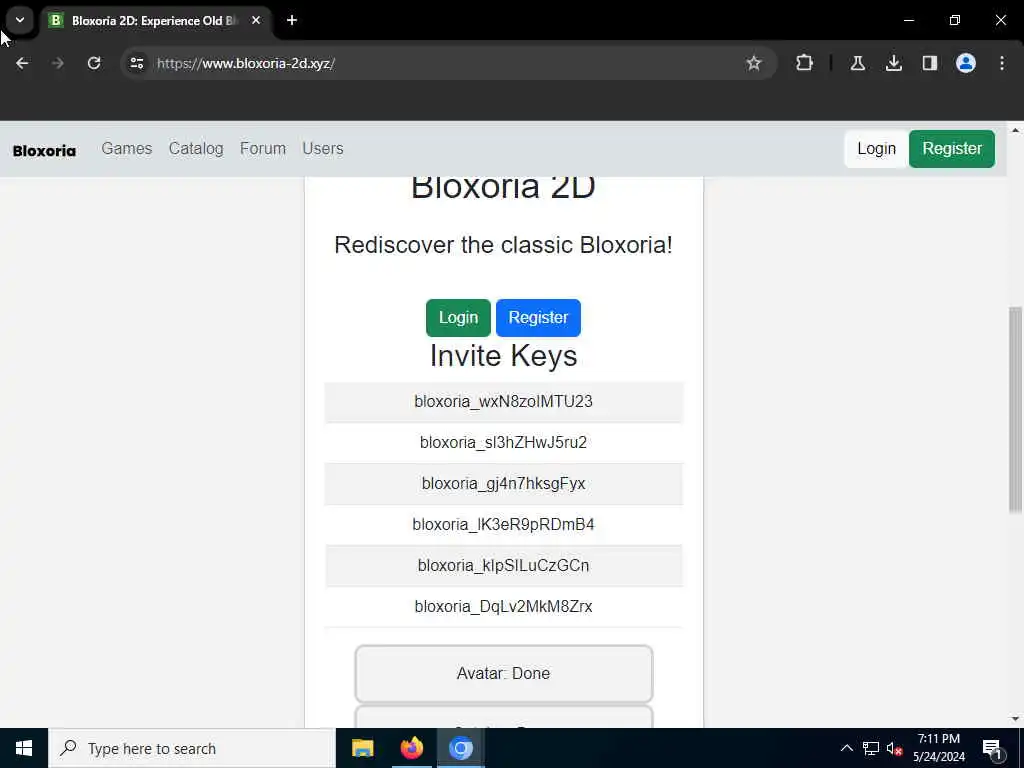This screenshot has width=1024, height=768.
Task: Go to Bloxoria home logo
Action: point(44,151)
